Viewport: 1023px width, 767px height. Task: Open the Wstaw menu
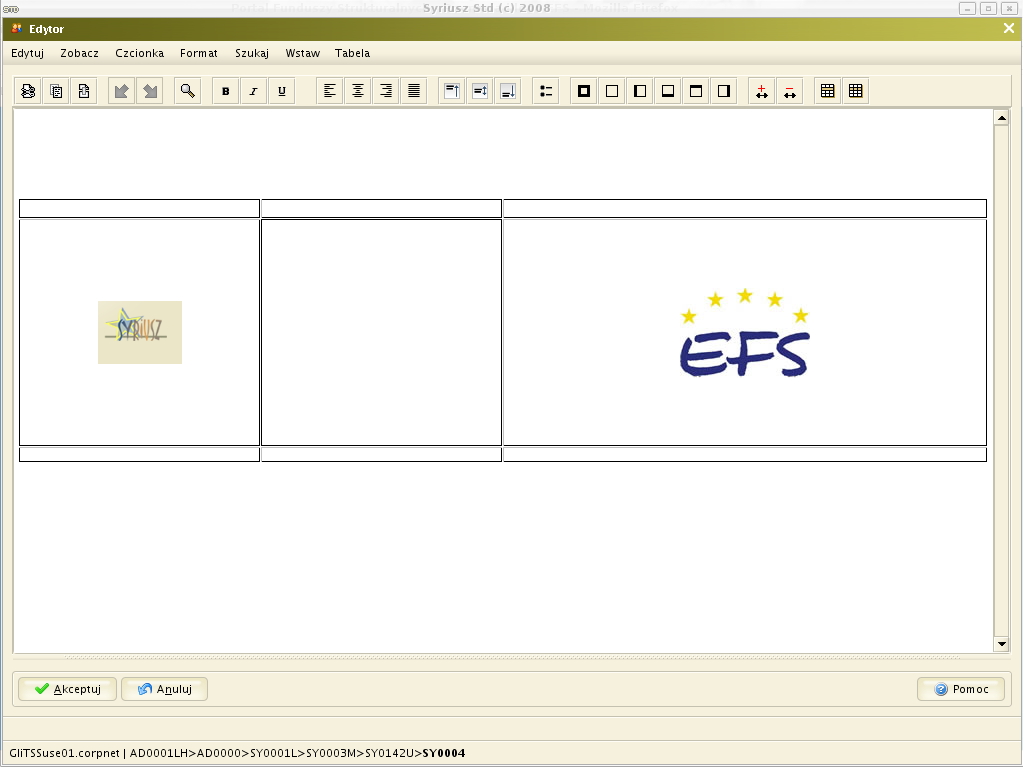(x=303, y=53)
